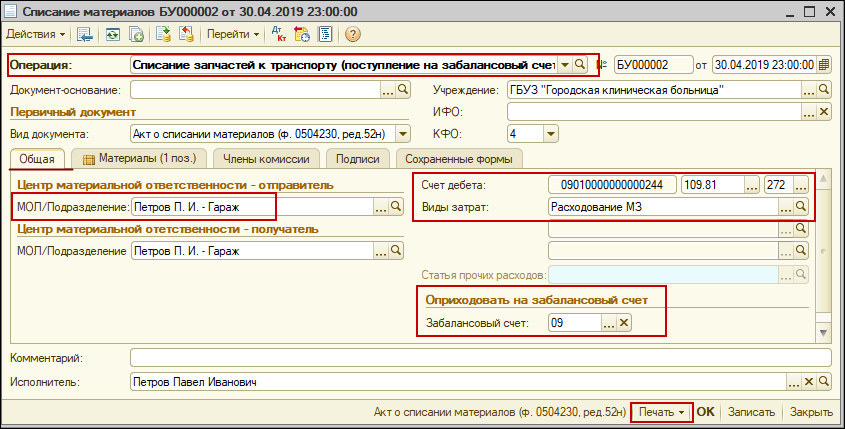Open the Подписи tab
The width and height of the screenshot is (845, 429).
point(357,159)
